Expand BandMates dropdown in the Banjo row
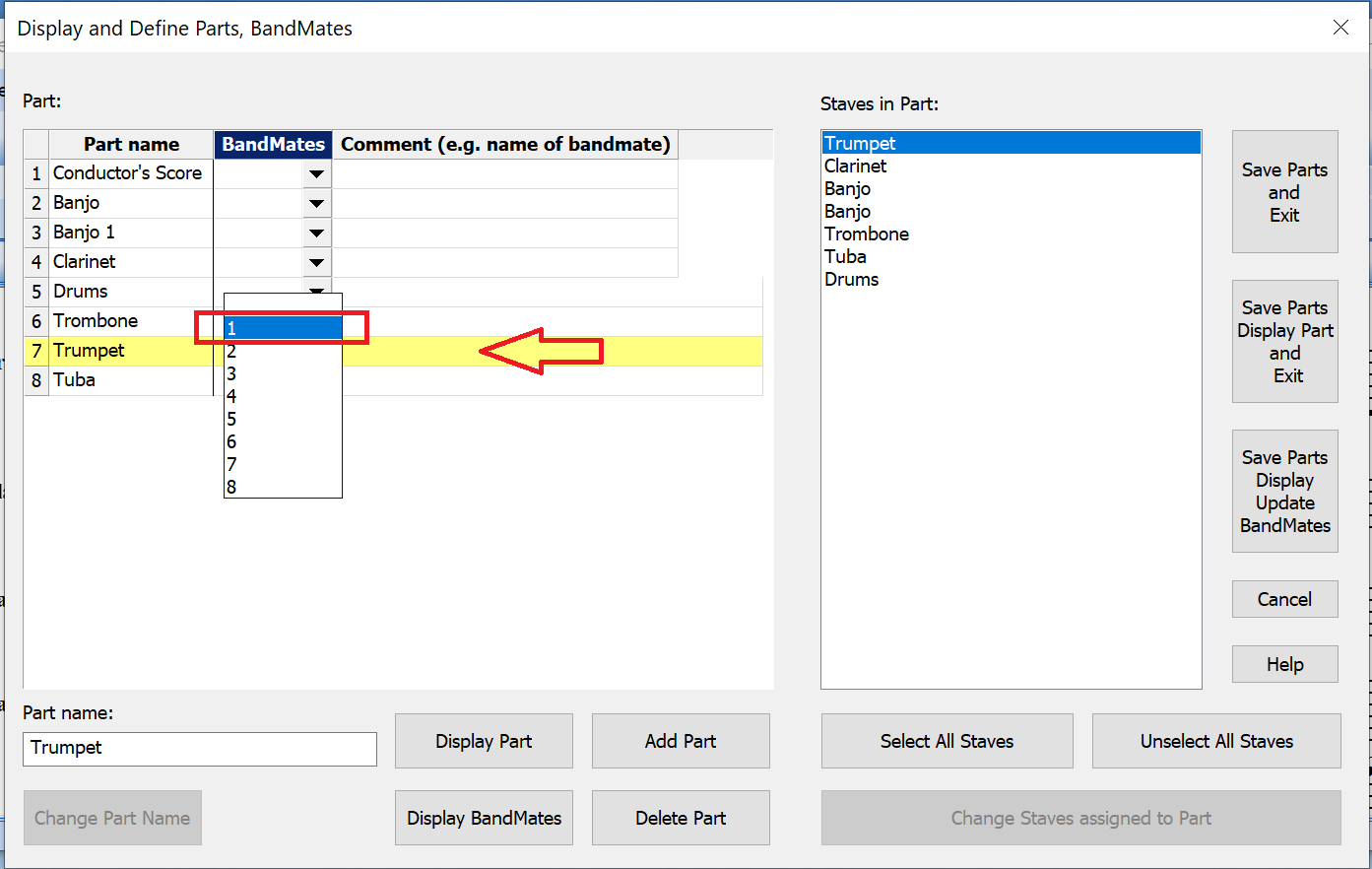This screenshot has height=869, width=1372. click(x=316, y=204)
